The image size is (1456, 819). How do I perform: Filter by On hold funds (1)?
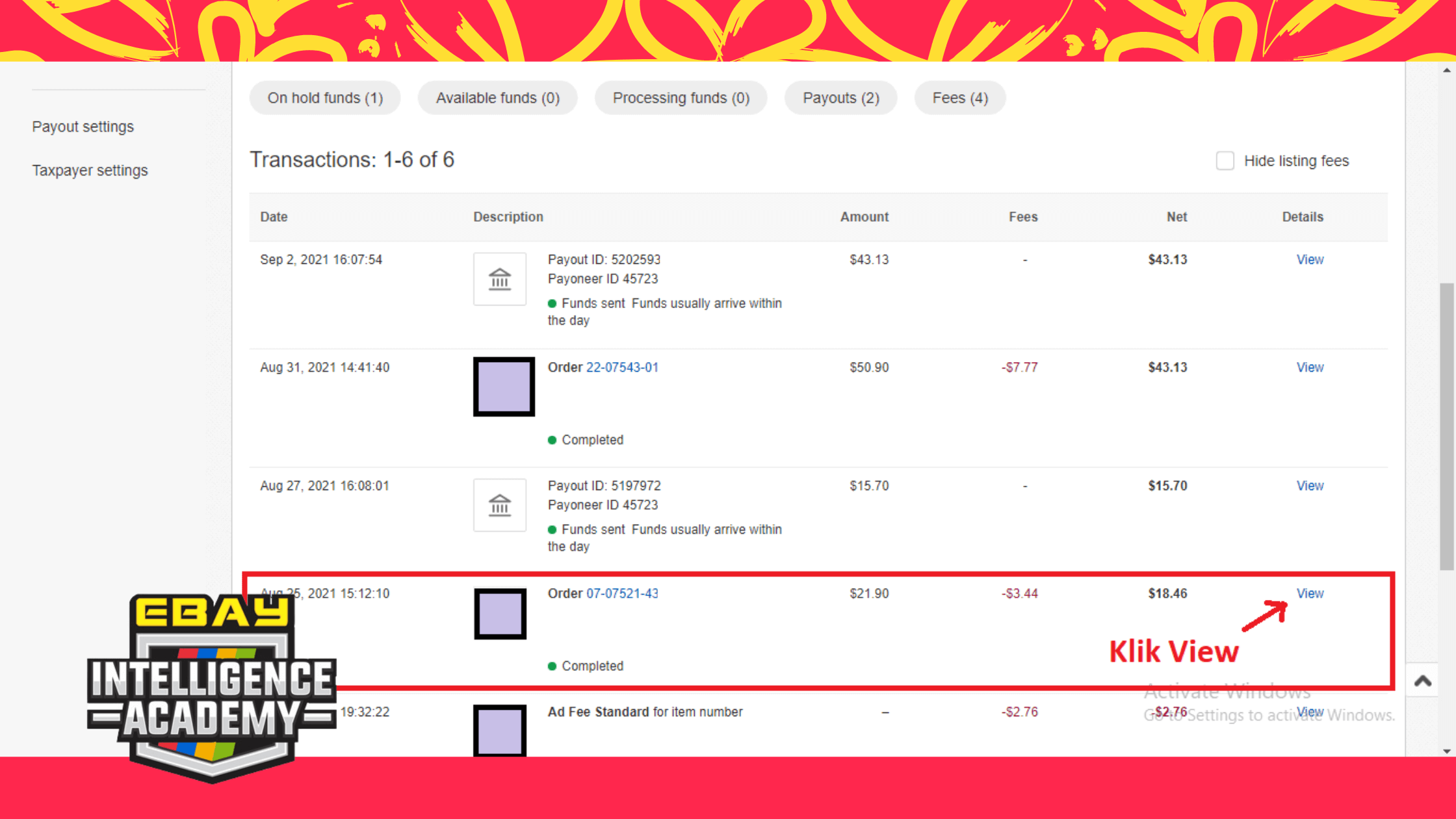(x=325, y=98)
